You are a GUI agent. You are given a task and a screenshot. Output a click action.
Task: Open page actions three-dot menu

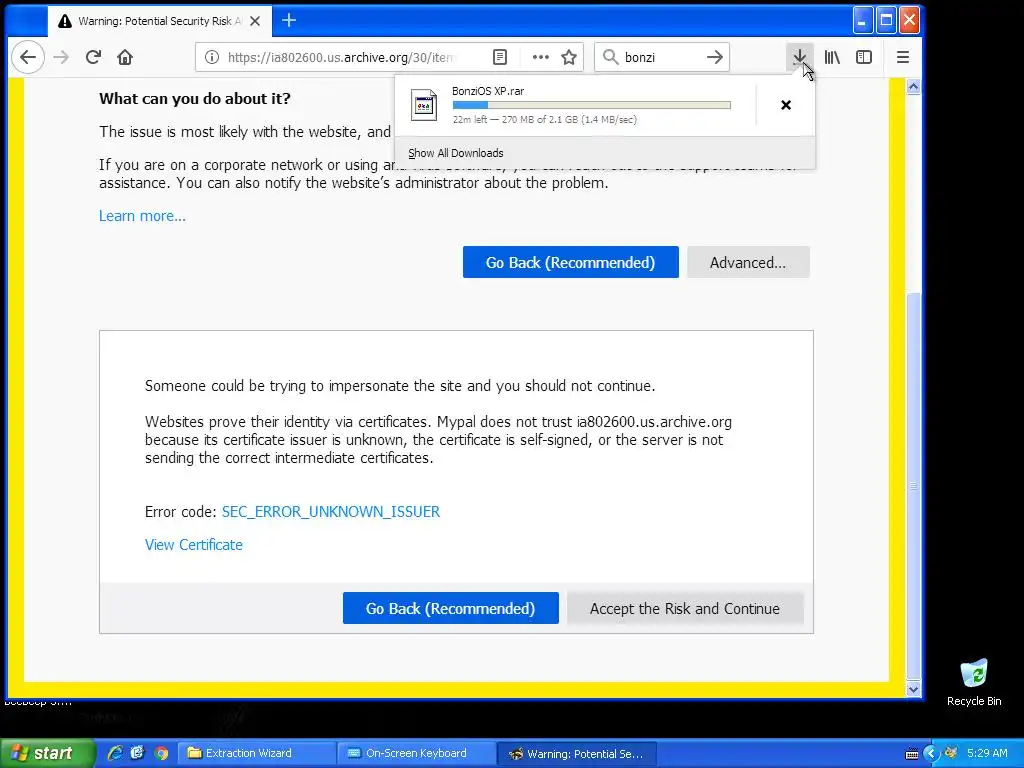(540, 57)
